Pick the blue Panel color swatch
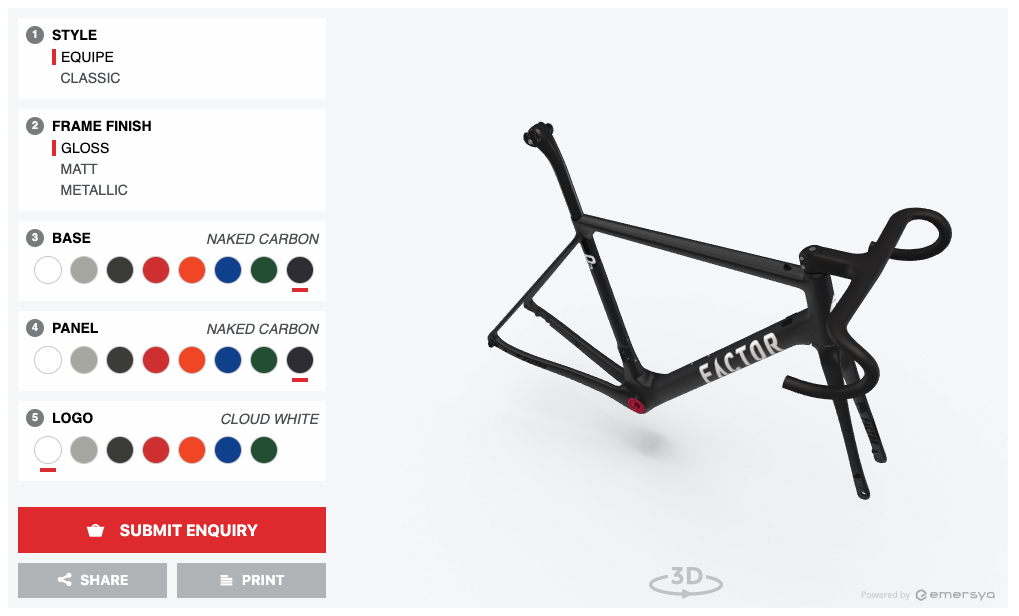The width and height of the screenshot is (1019, 616). 228,360
